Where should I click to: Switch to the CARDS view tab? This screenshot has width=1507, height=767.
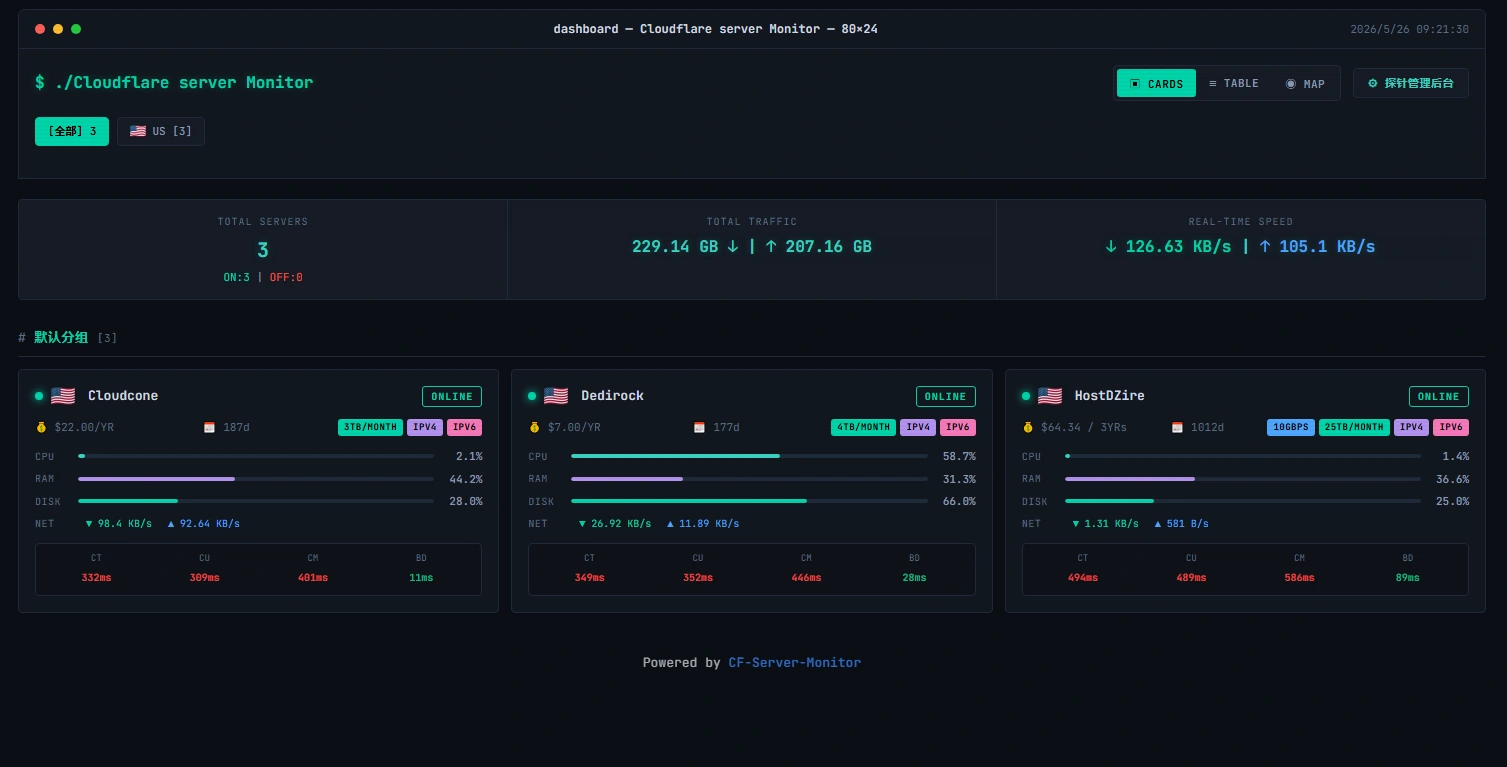[1156, 84]
